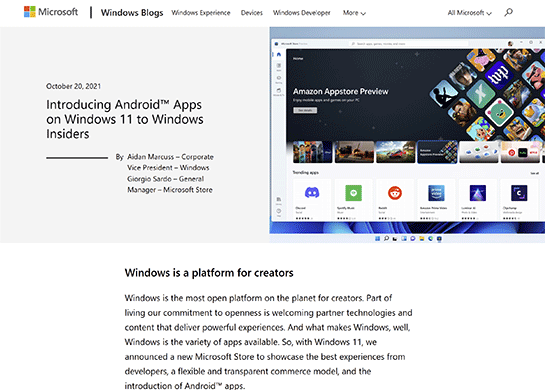Click author name Aidan Marcuss
545x390 pixels.
pos(151,157)
